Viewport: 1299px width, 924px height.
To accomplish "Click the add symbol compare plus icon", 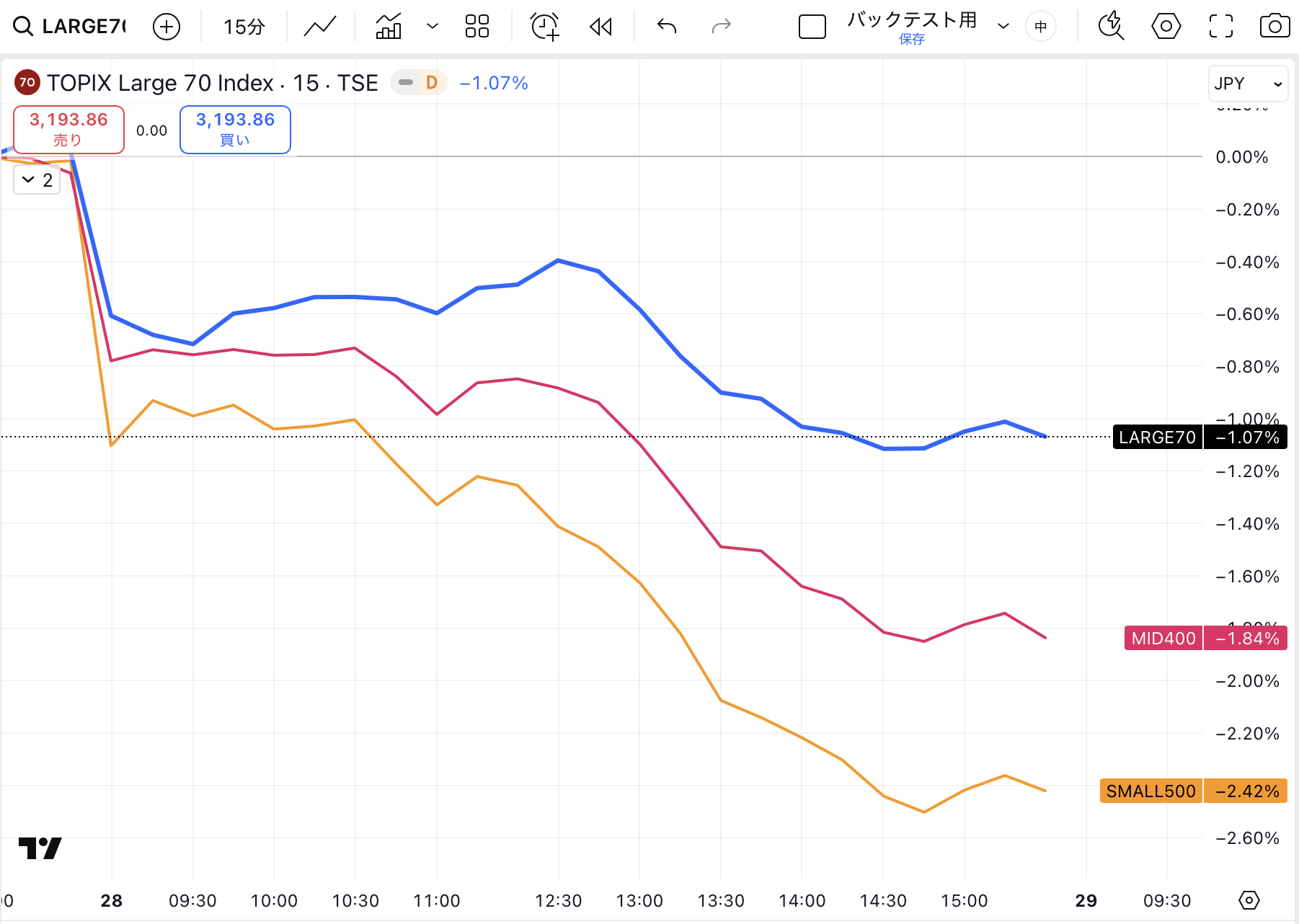I will 167,27.
